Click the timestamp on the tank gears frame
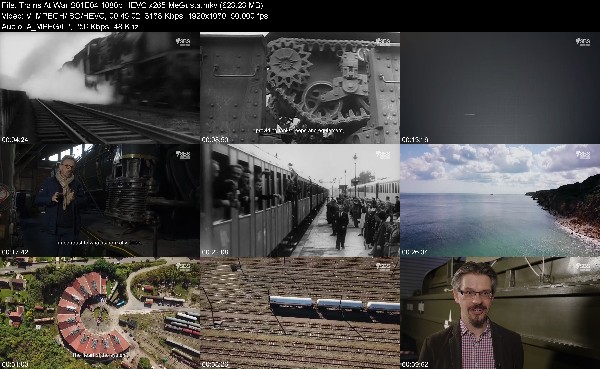The image size is (600, 369). pos(215,140)
